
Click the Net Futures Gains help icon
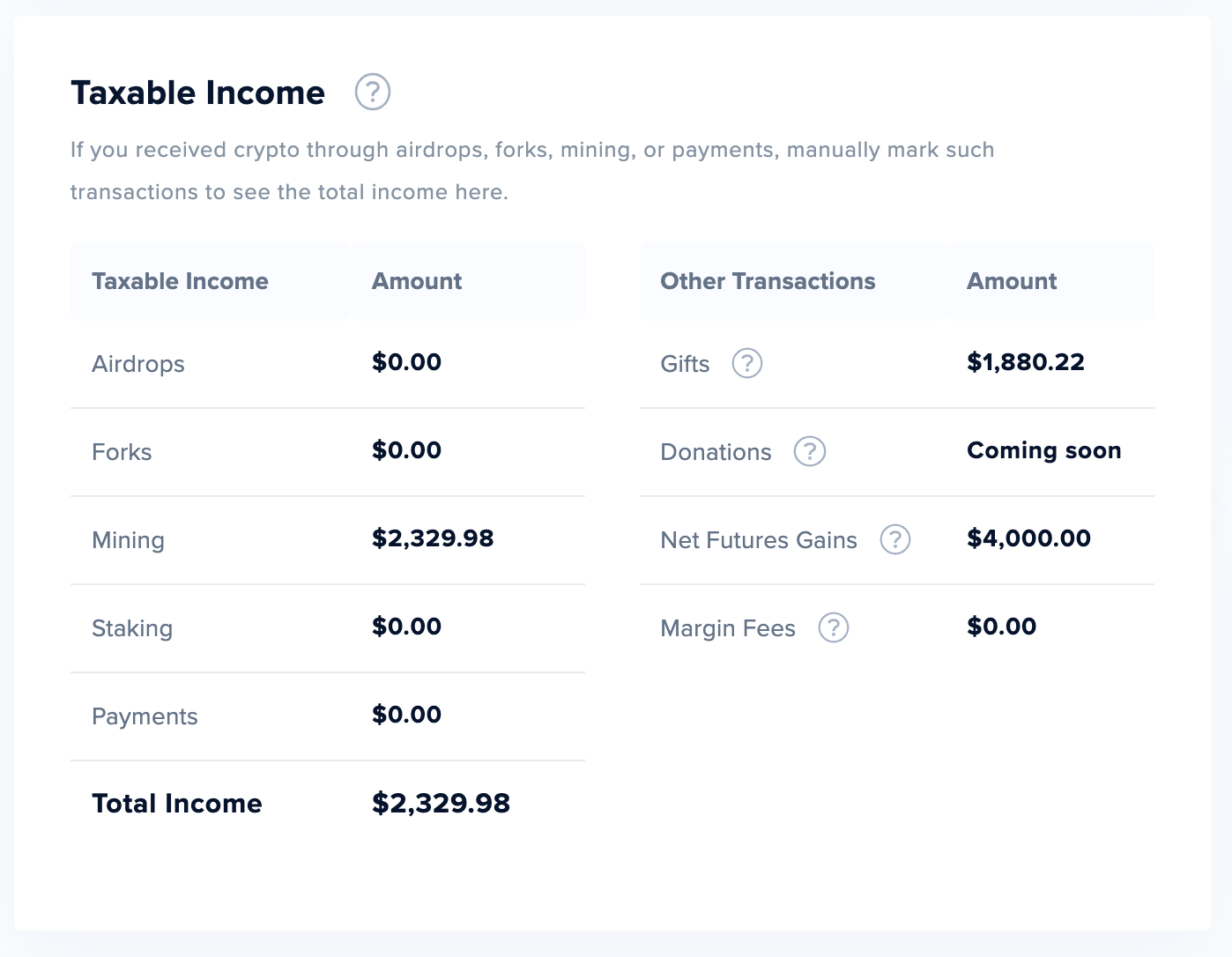click(895, 539)
